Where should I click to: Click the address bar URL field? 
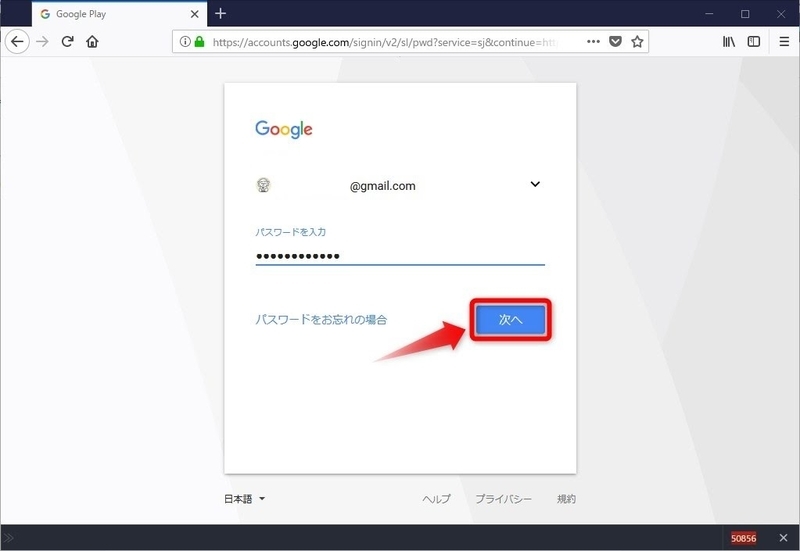(x=390, y=42)
